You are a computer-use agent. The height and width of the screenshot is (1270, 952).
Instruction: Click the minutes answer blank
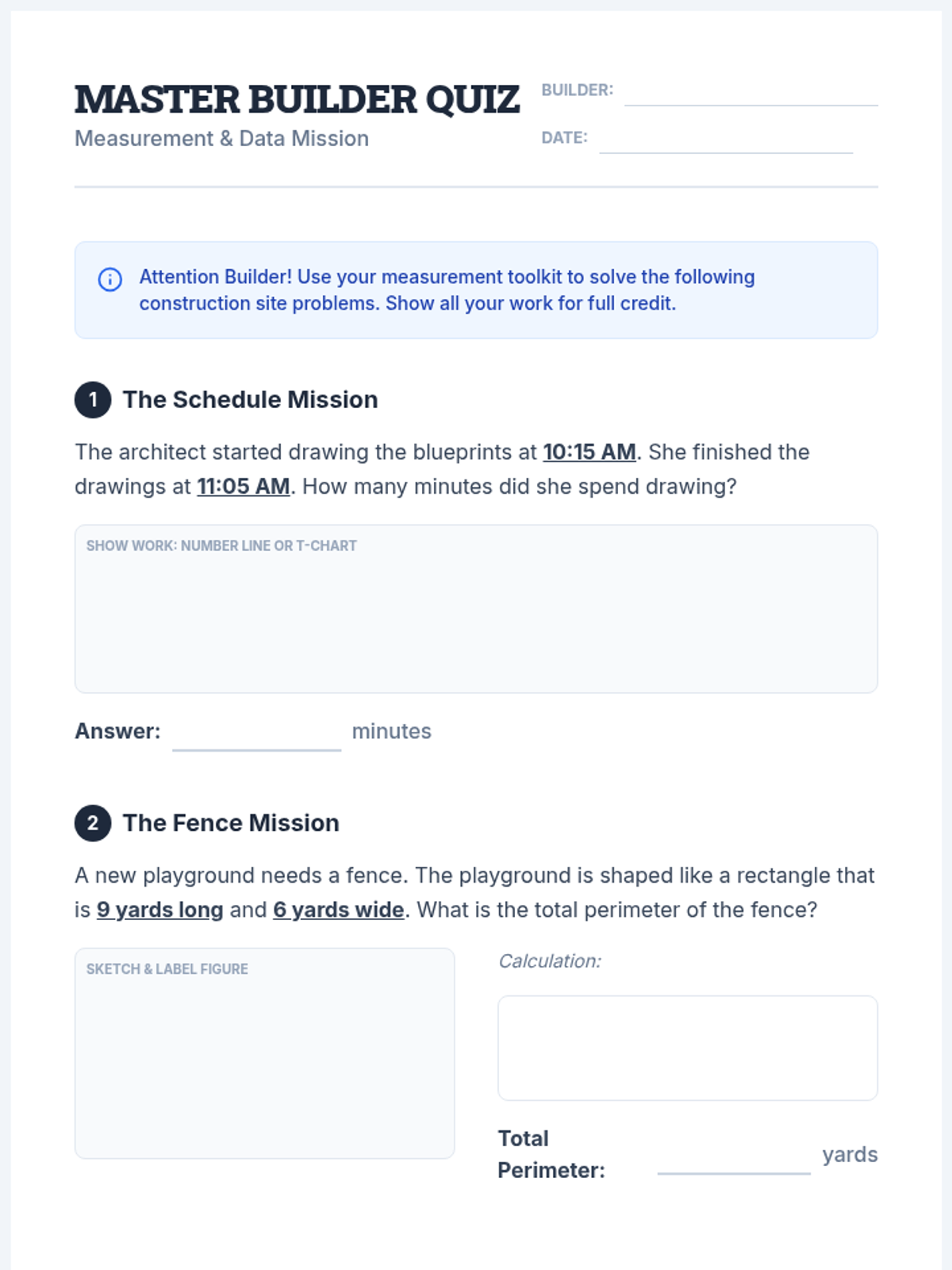tap(256, 735)
